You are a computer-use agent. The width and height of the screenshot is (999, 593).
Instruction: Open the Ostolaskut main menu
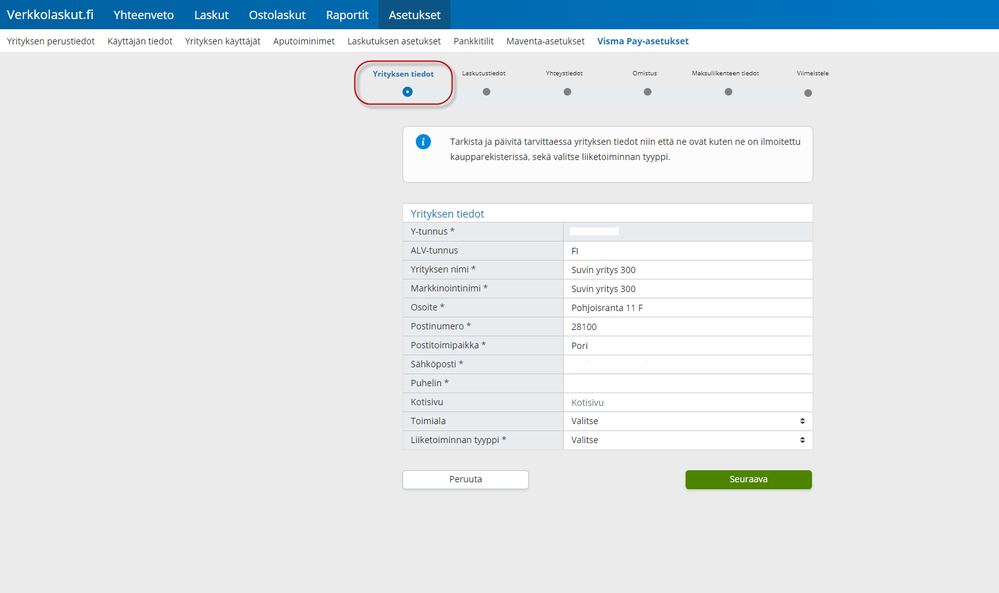[x=277, y=15]
